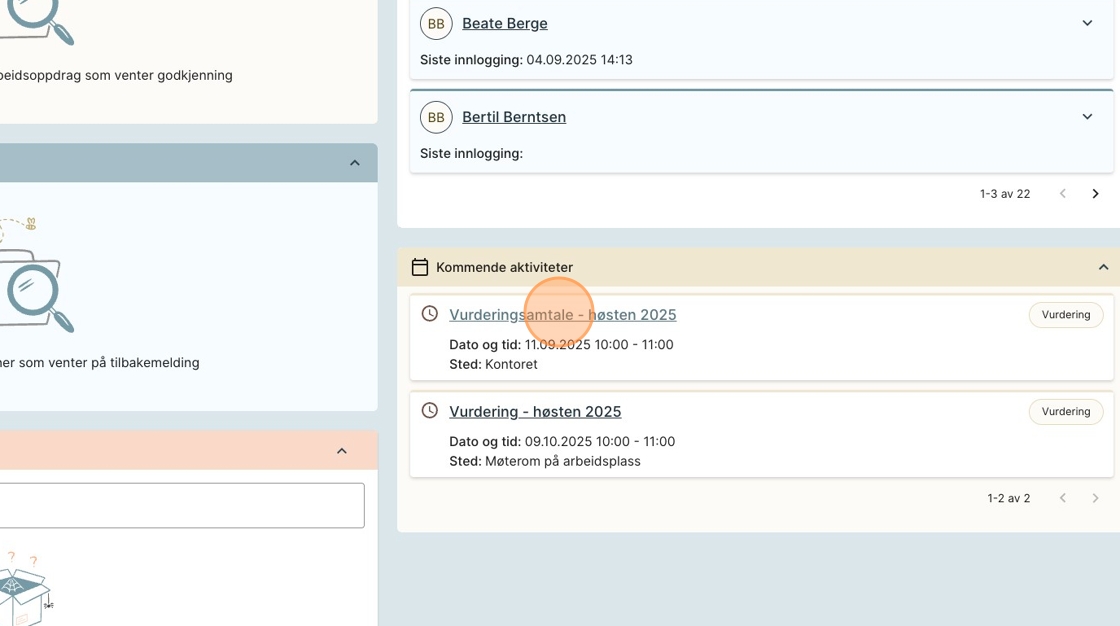Open Bertil Berntsen's profile link
The image size is (1120, 626).
coord(513,117)
